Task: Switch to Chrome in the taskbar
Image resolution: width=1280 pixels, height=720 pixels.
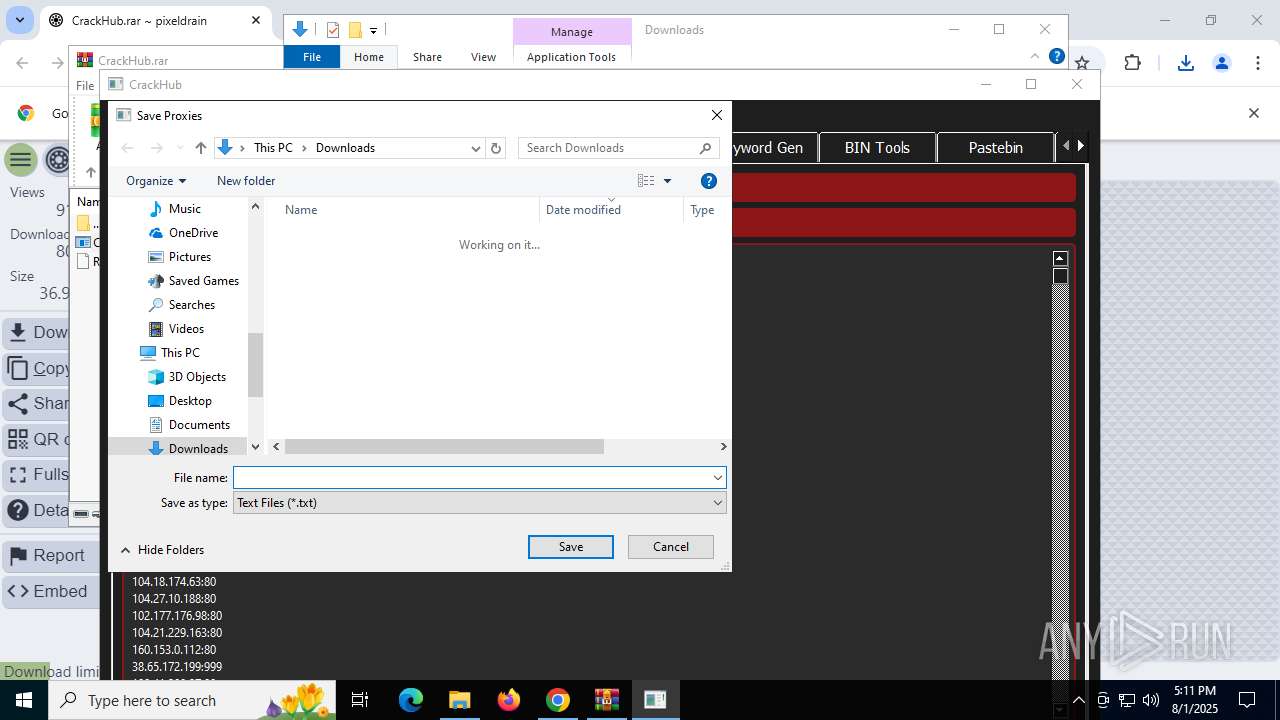Action: coord(558,700)
